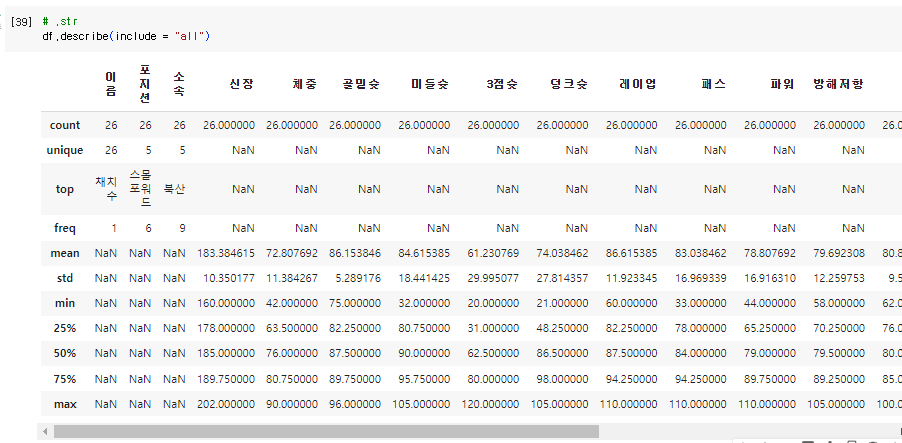Viewport: 902px width, 443px height.
Task: Click the '체중' column header
Action: 305,84
